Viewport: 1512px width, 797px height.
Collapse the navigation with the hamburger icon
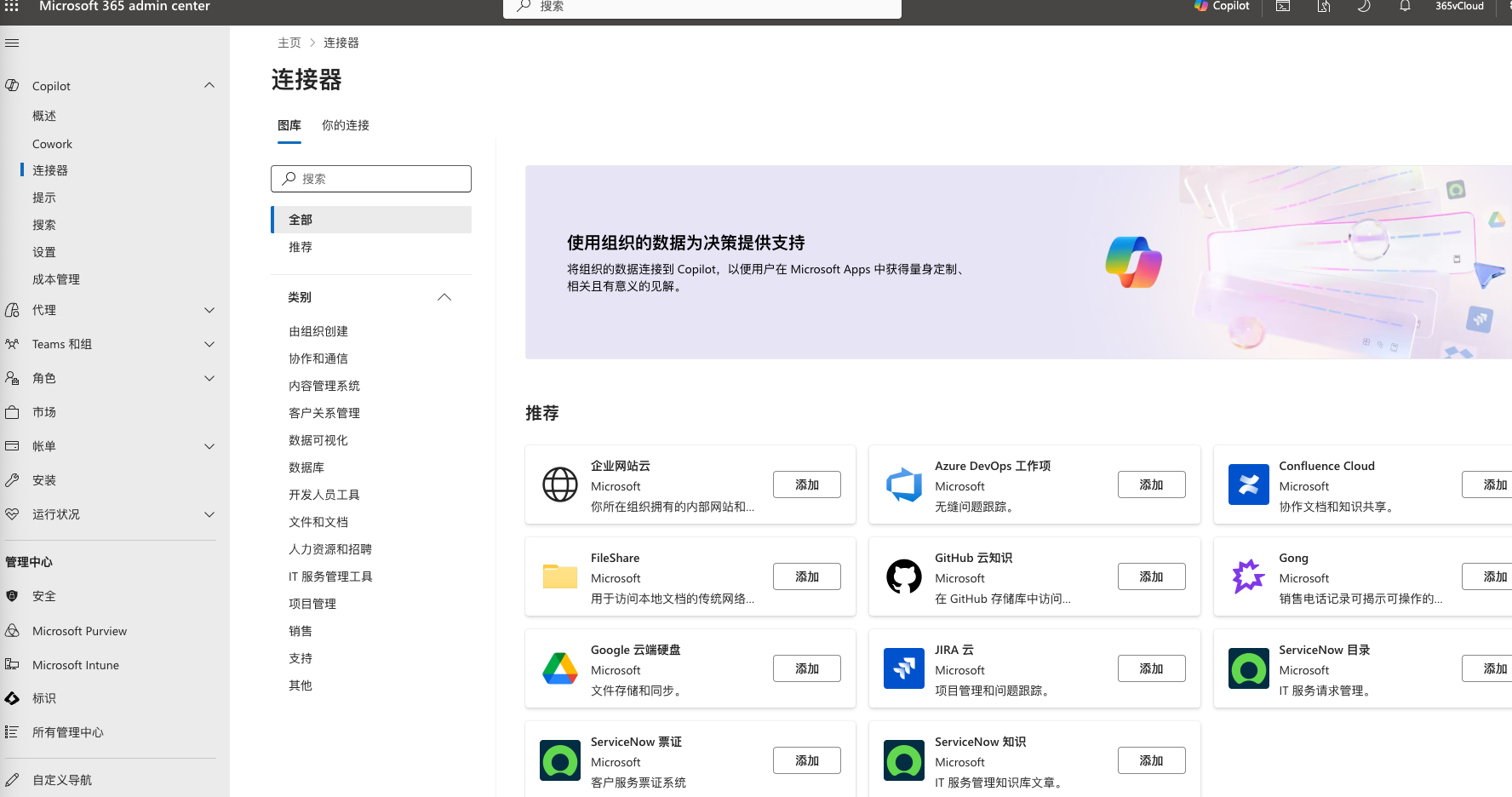pyautogui.click(x=12, y=43)
